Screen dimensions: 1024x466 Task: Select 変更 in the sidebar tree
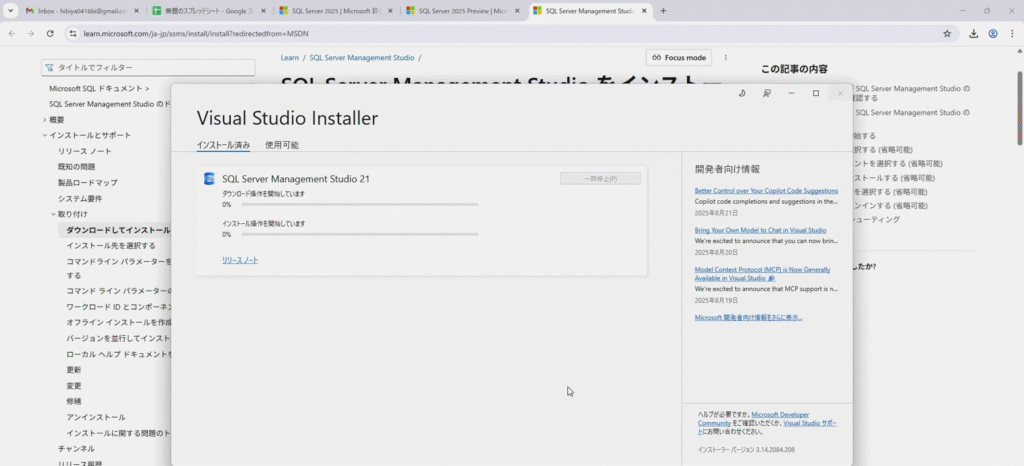pyautogui.click(x=74, y=385)
